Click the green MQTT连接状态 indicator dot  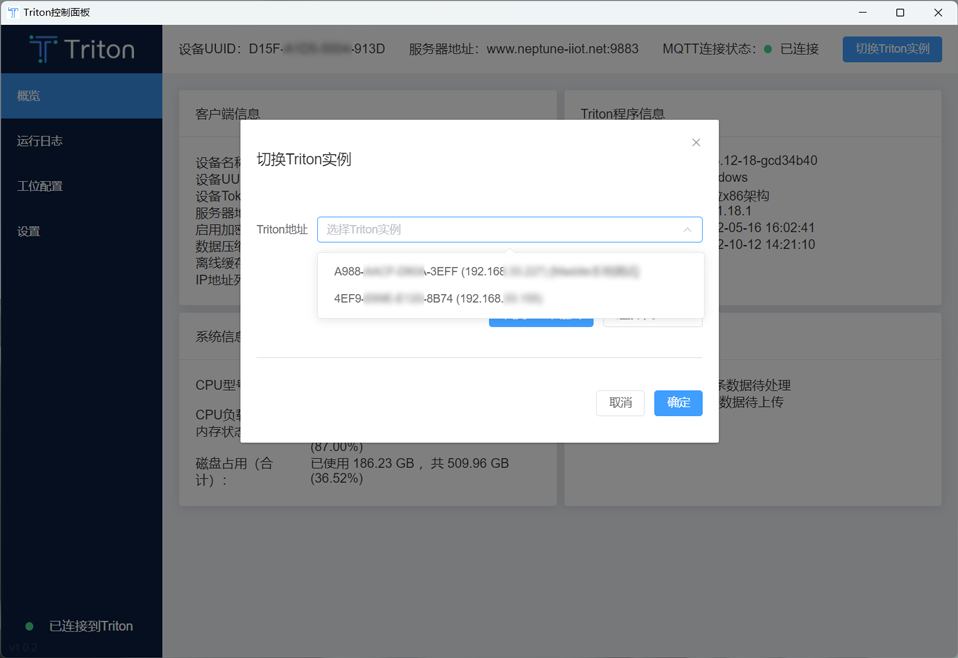(768, 49)
